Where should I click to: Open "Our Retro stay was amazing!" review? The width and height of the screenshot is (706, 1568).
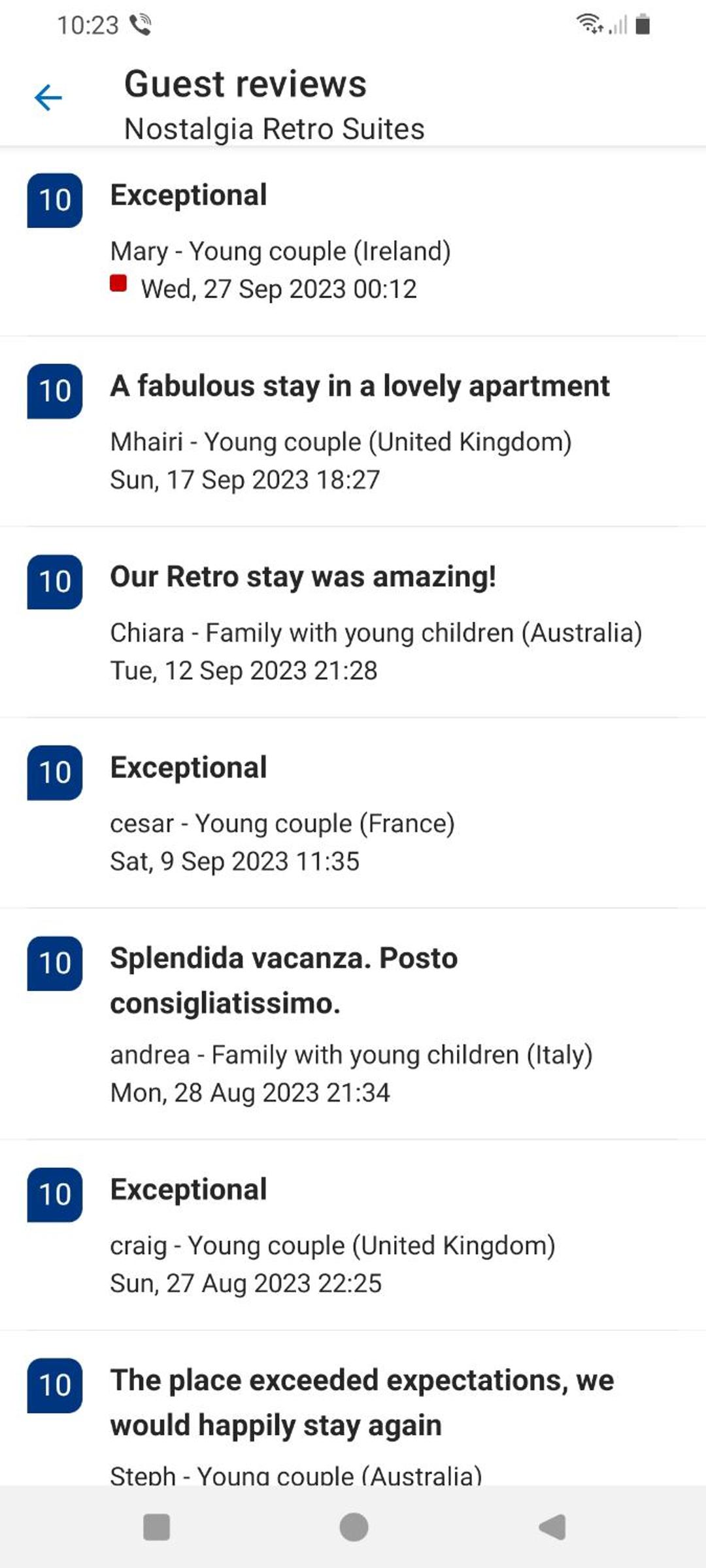coord(353,622)
